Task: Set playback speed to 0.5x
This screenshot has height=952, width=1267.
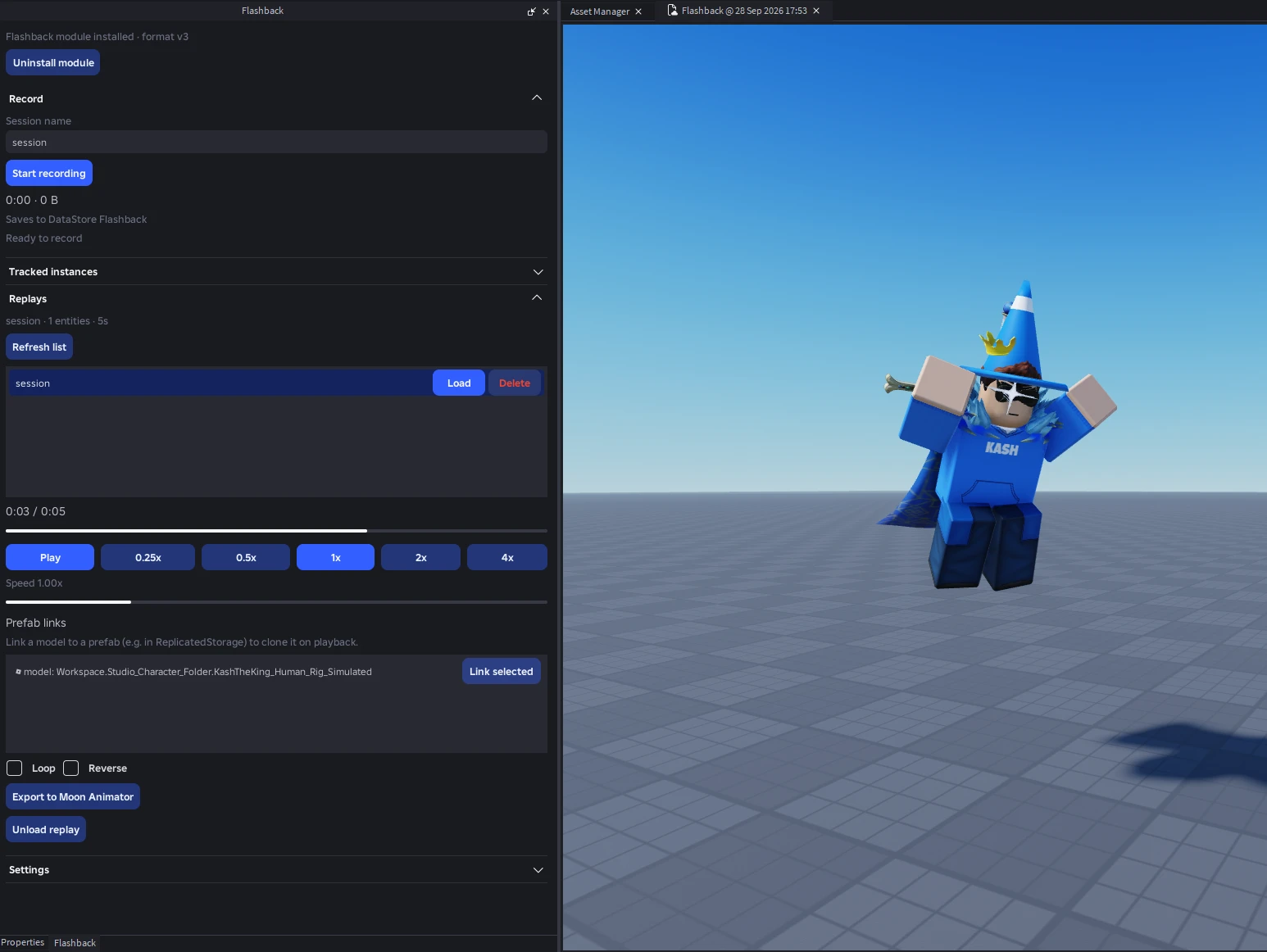Action: [x=246, y=557]
